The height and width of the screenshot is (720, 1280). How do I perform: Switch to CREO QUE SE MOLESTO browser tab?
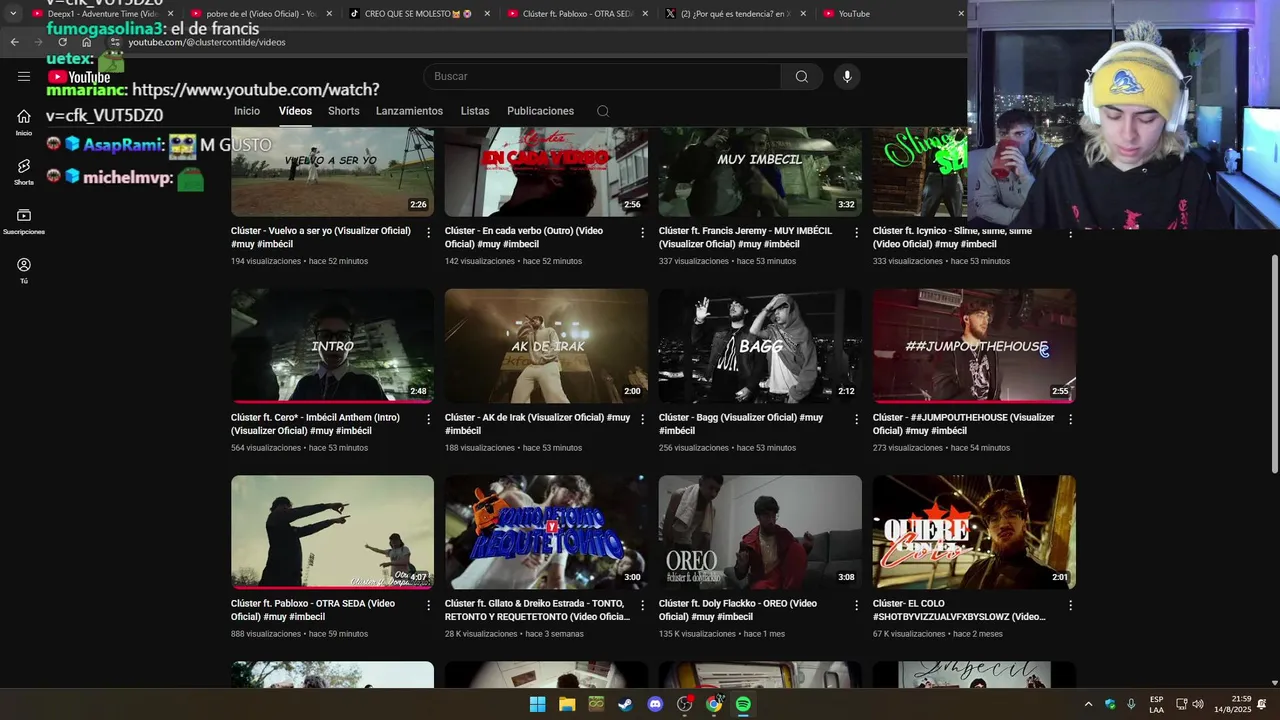point(420,14)
